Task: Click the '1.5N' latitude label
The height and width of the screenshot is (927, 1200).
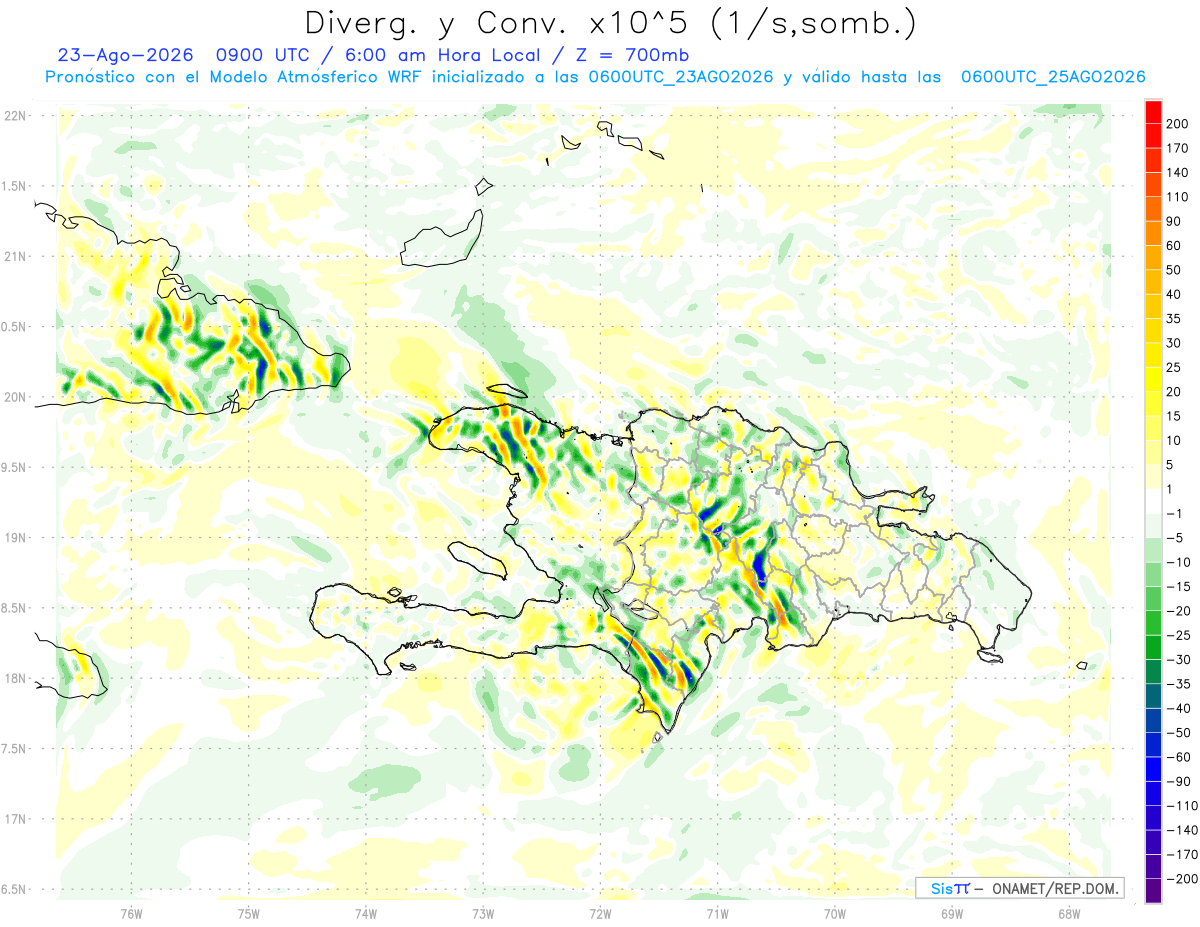Action: [14, 186]
